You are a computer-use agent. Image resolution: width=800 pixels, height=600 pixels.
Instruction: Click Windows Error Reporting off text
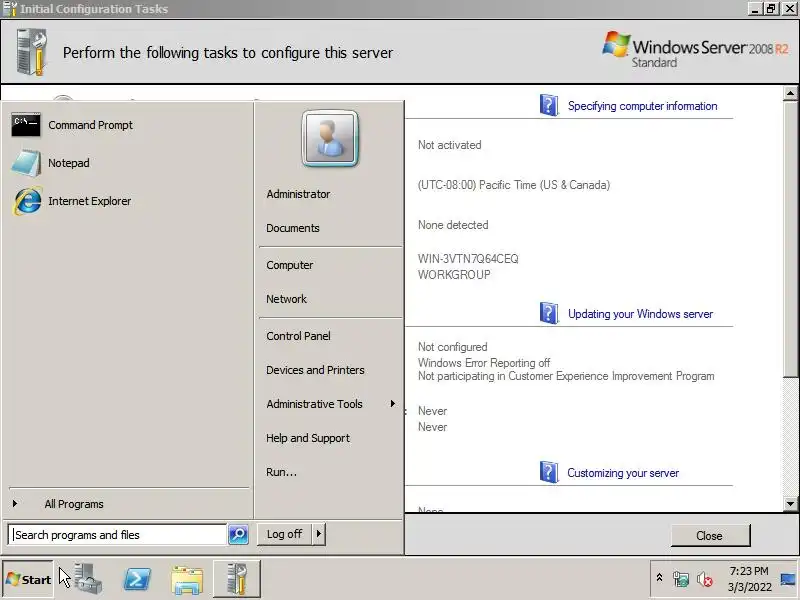(484, 363)
